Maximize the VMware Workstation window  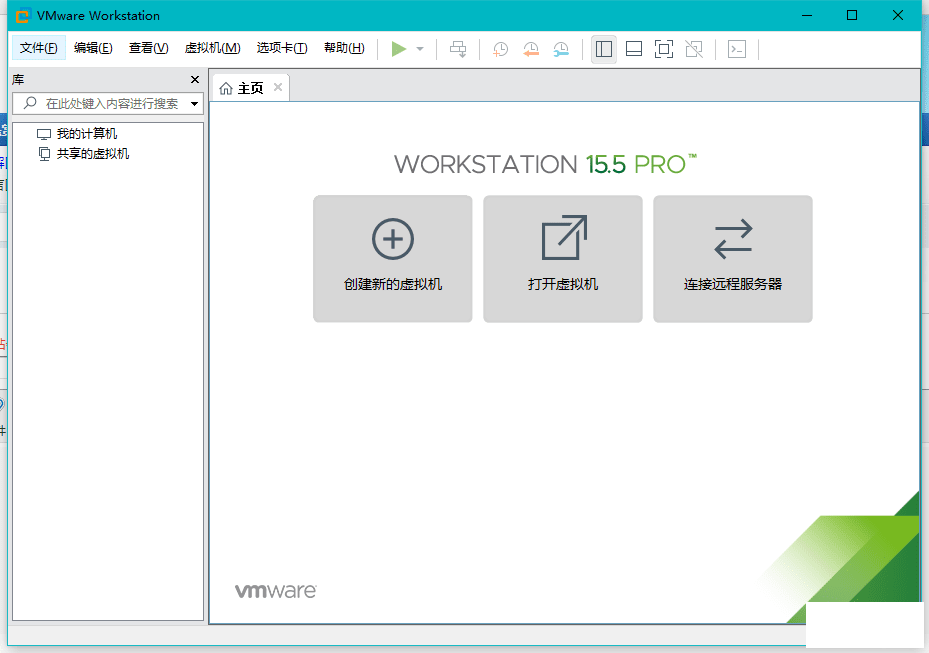click(852, 15)
